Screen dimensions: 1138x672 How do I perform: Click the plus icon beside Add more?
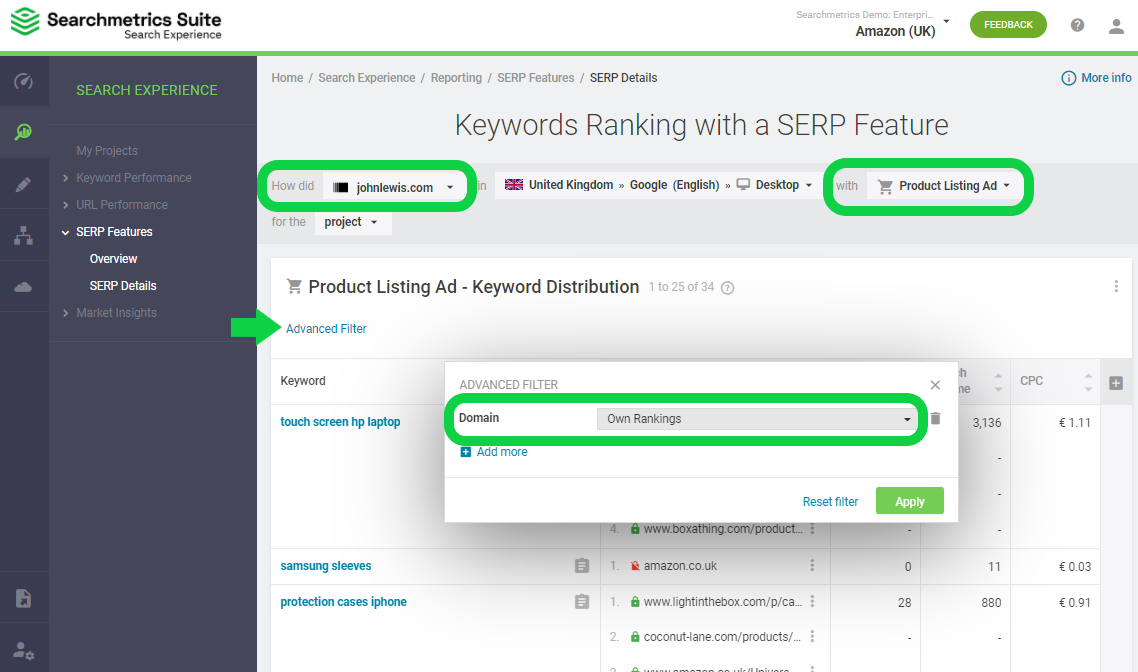[466, 452]
